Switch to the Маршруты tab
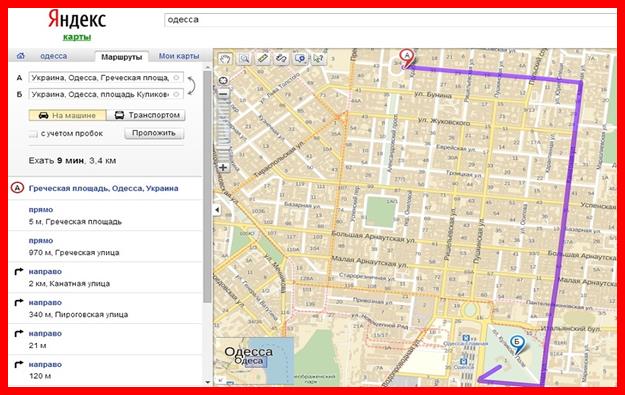The image size is (625, 395). pos(122,57)
